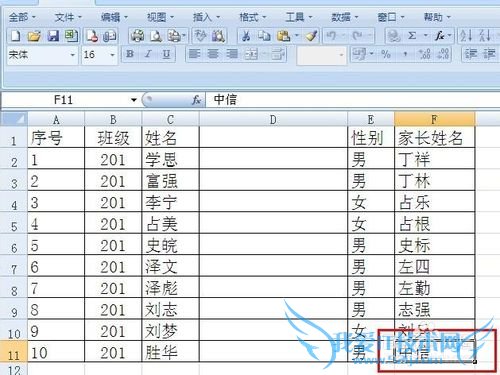Toggle Bold formatting
Screen dimensions: 500x375
point(130,54)
